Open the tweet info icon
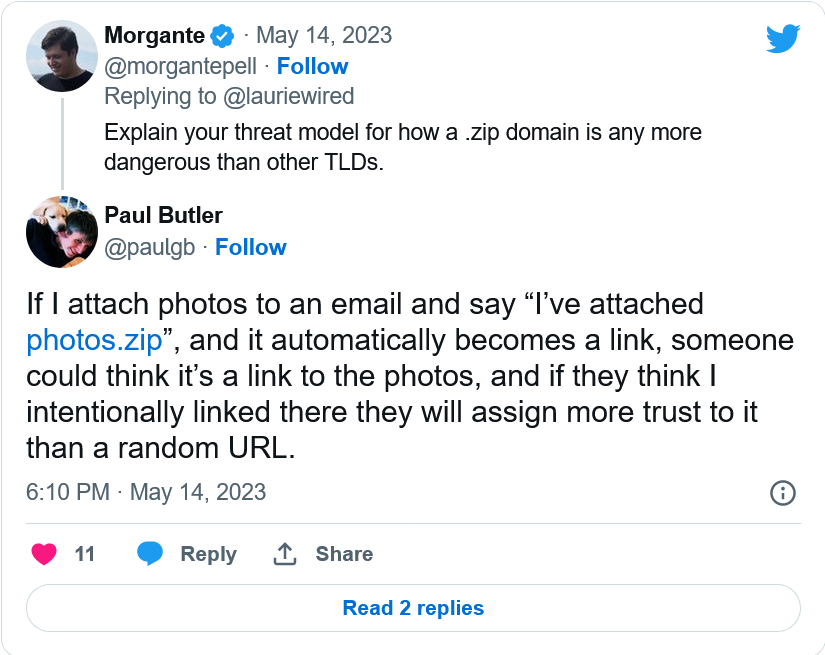 tap(782, 492)
